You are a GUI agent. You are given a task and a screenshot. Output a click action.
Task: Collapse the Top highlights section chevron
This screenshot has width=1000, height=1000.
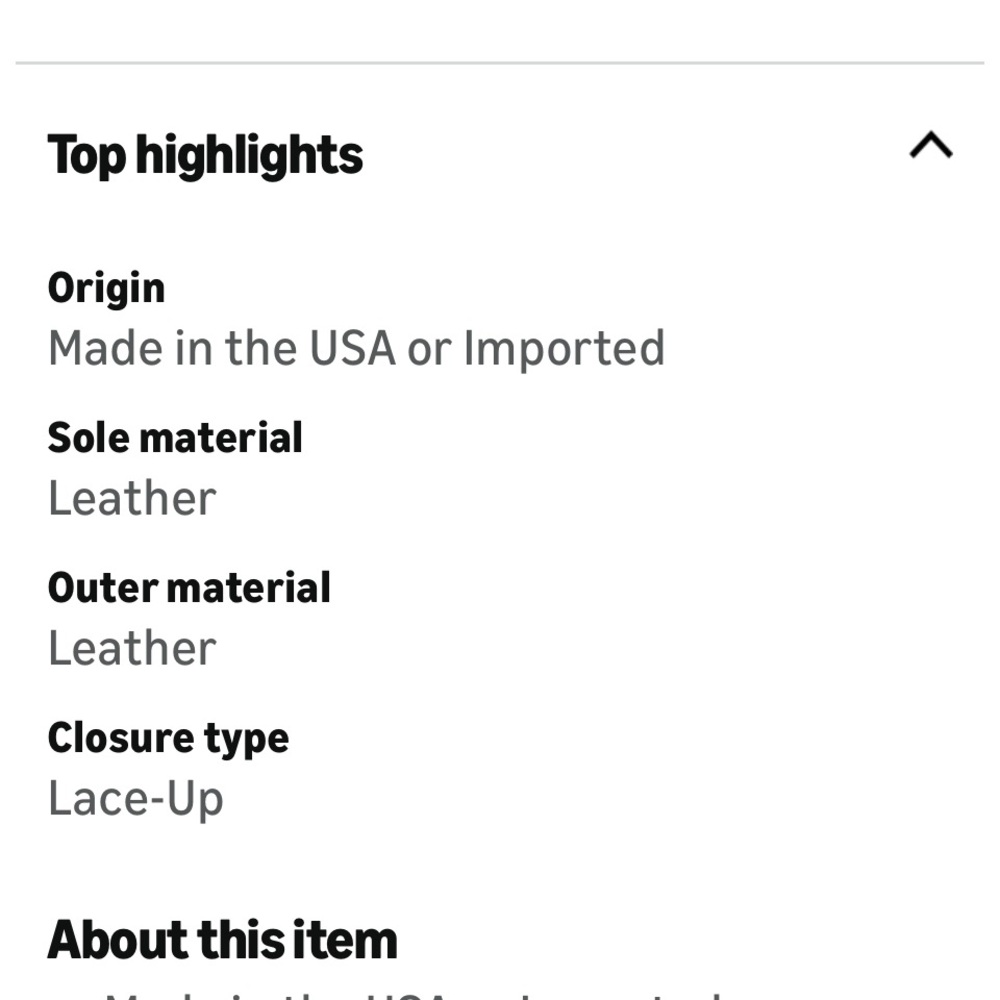930,145
